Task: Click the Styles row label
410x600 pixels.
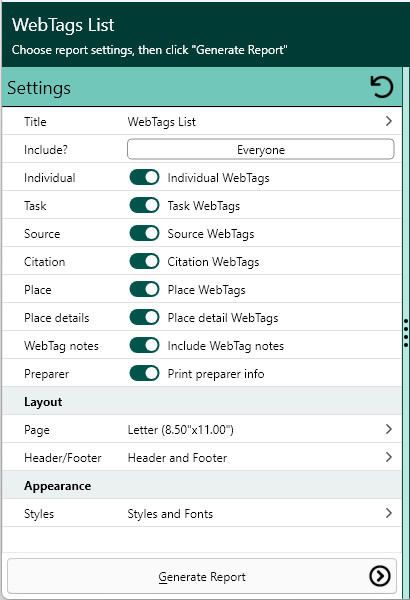Action: tap(39, 514)
